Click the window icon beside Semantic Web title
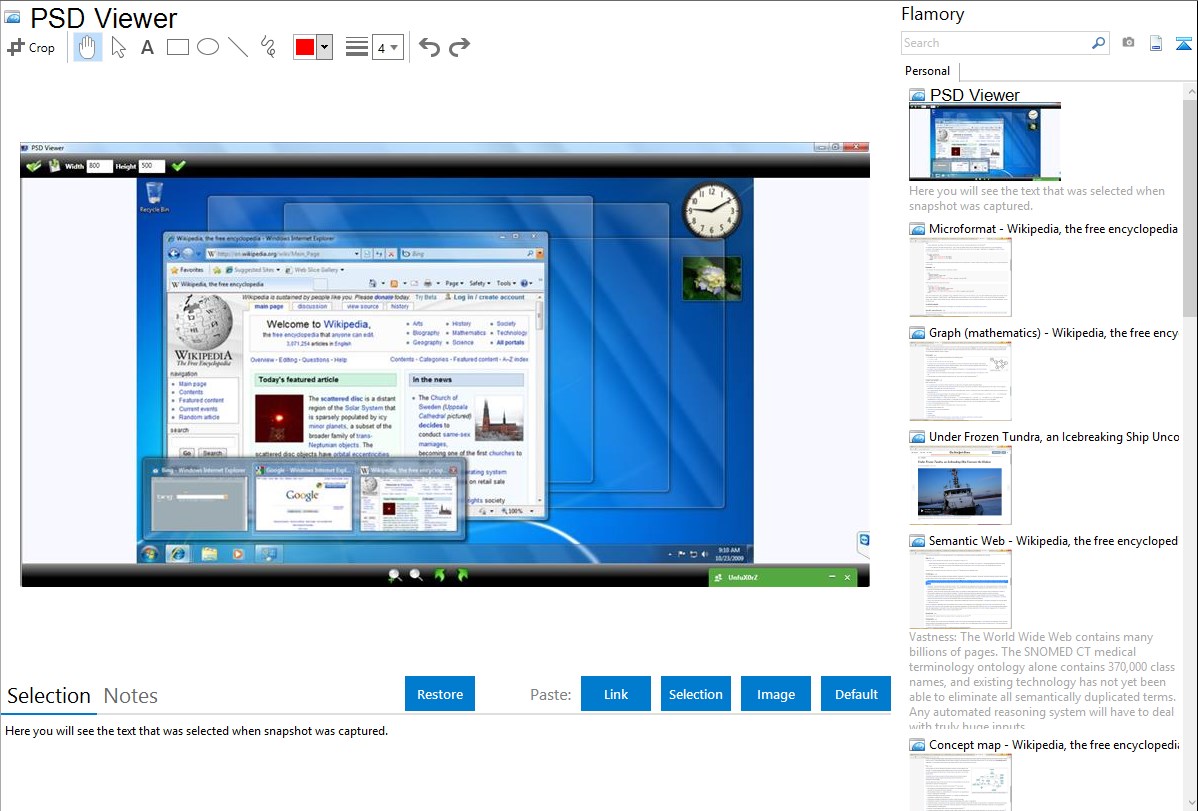Image resolution: width=1198 pixels, height=811 pixels. tap(917, 540)
